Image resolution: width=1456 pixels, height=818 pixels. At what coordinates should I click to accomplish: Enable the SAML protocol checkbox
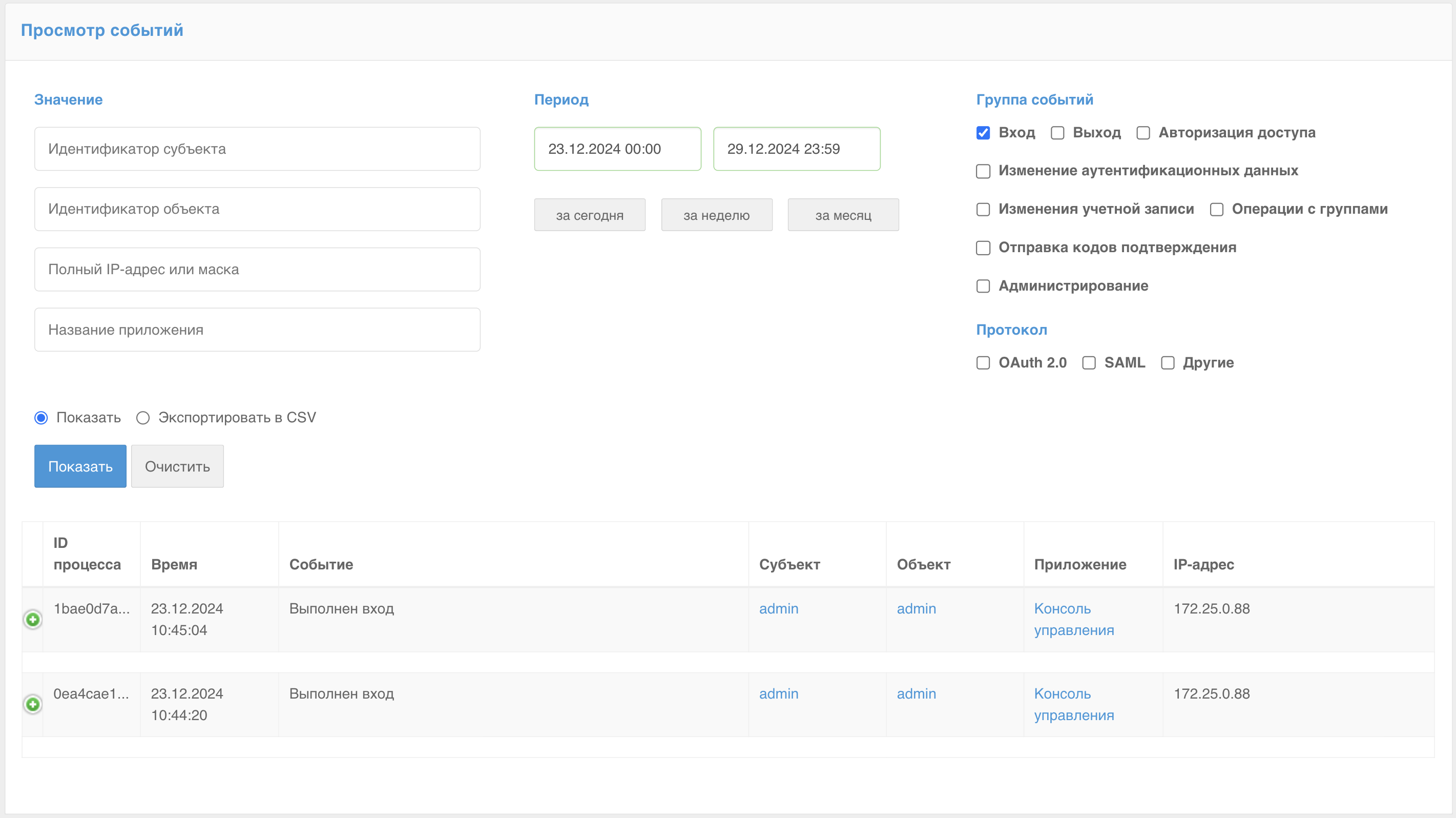1089,363
